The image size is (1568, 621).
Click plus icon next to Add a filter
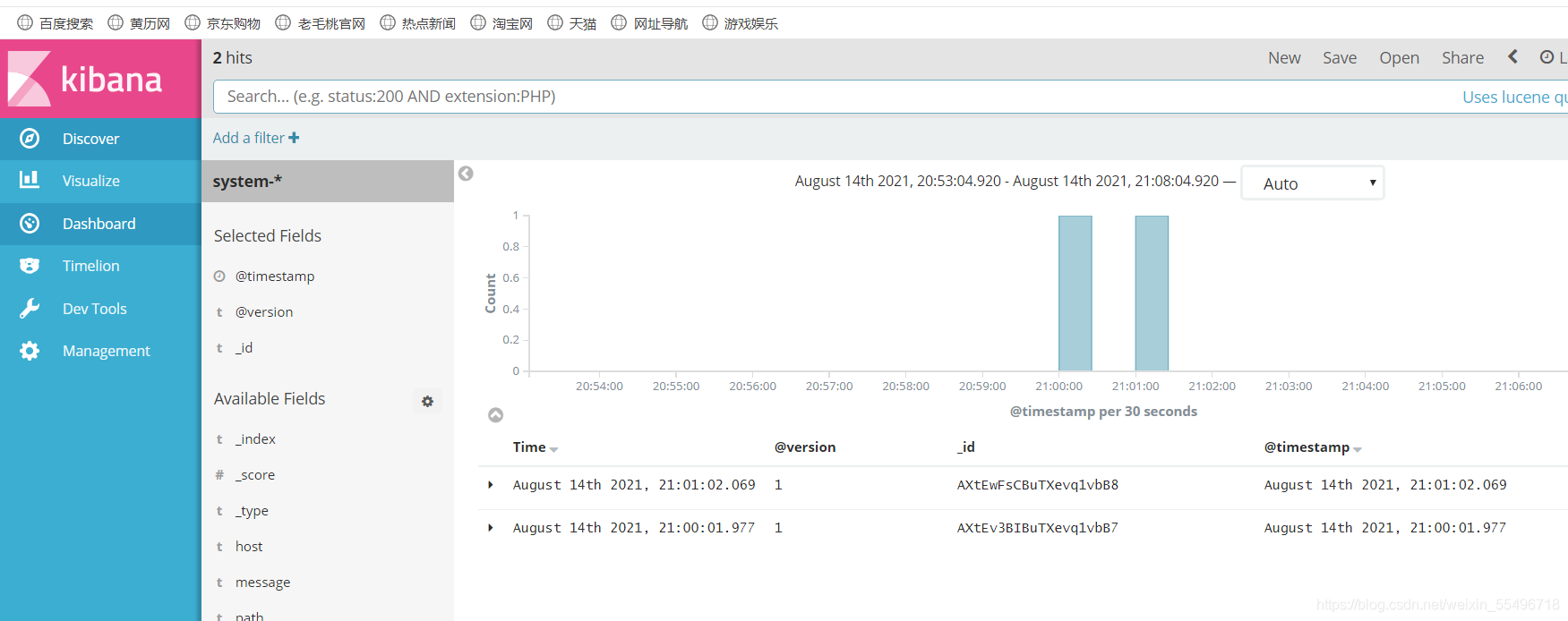point(294,138)
